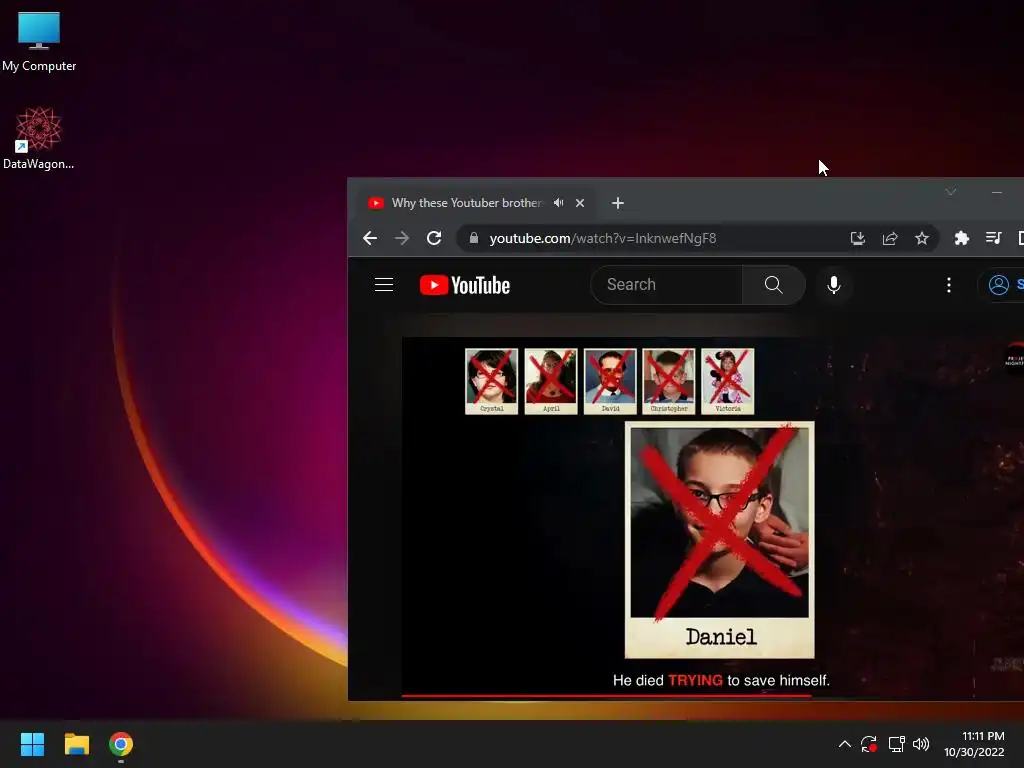1024x768 pixels.
Task: Show hidden tray icons chevron
Action: click(844, 744)
